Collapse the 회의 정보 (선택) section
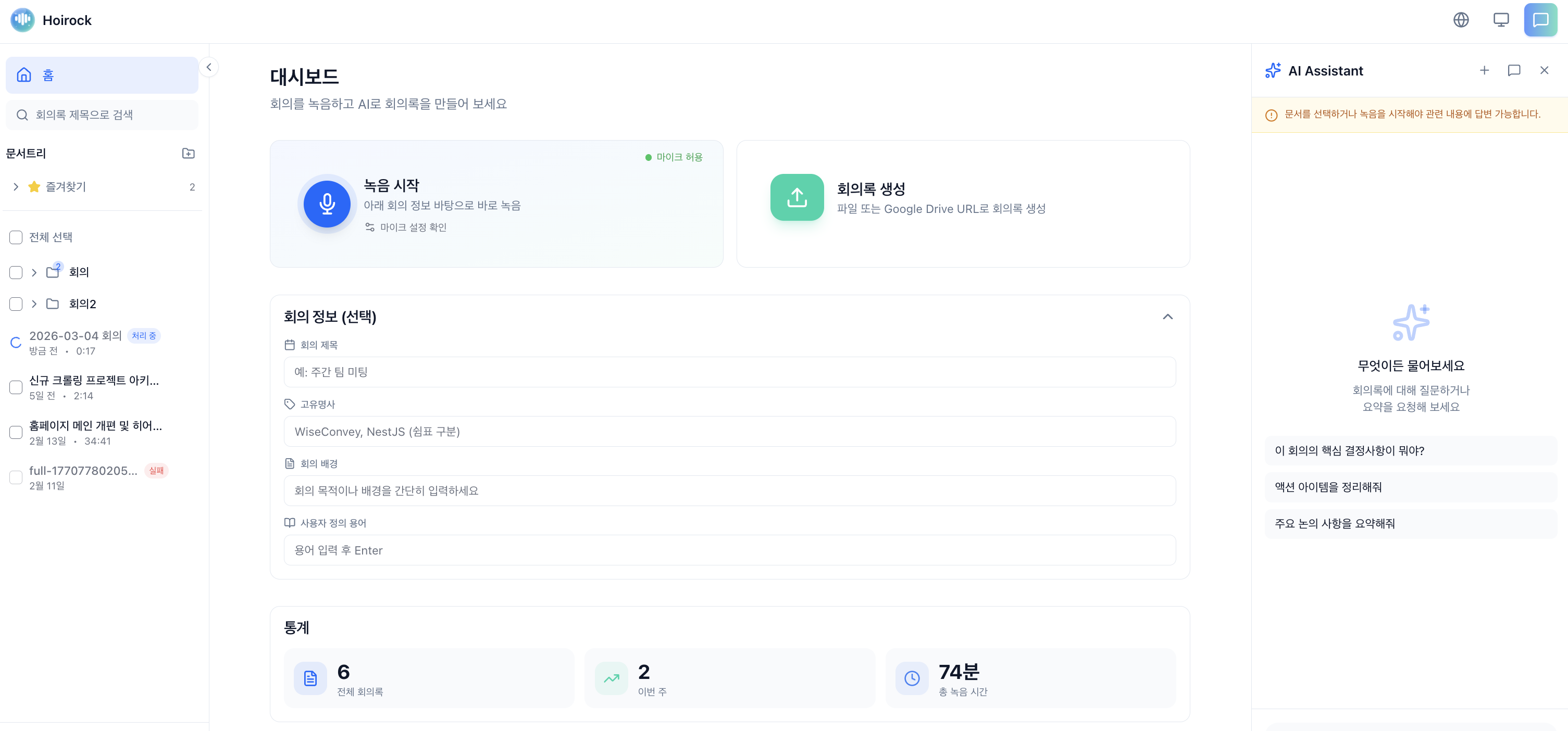The width and height of the screenshot is (1568, 731). (1167, 317)
